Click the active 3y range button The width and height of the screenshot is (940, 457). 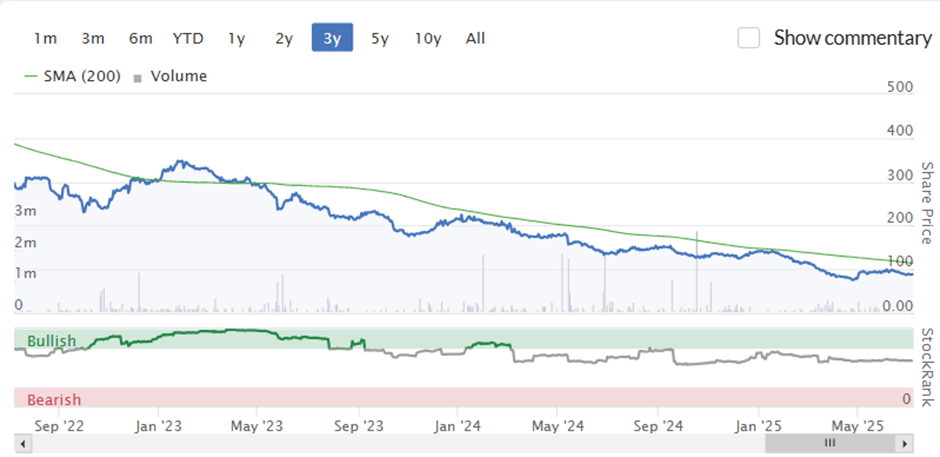click(332, 38)
